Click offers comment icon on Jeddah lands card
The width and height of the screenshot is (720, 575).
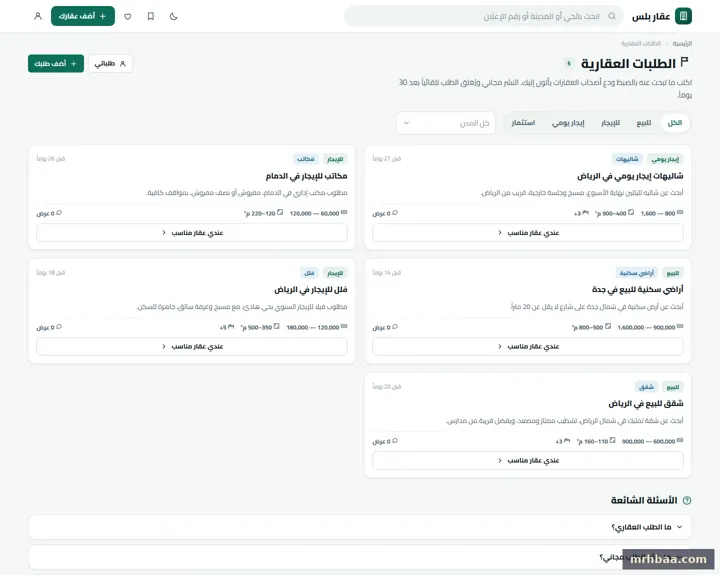(395, 327)
